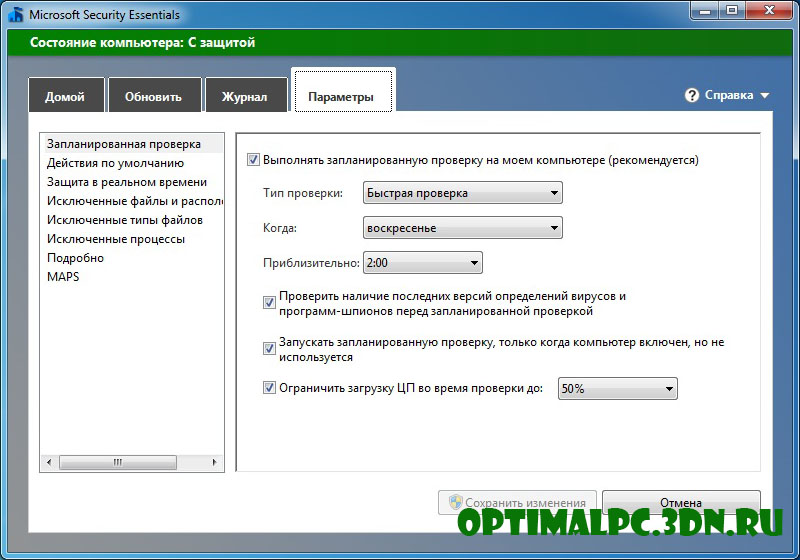Select the Параметры tab
This screenshot has width=800, height=560.
[x=343, y=92]
